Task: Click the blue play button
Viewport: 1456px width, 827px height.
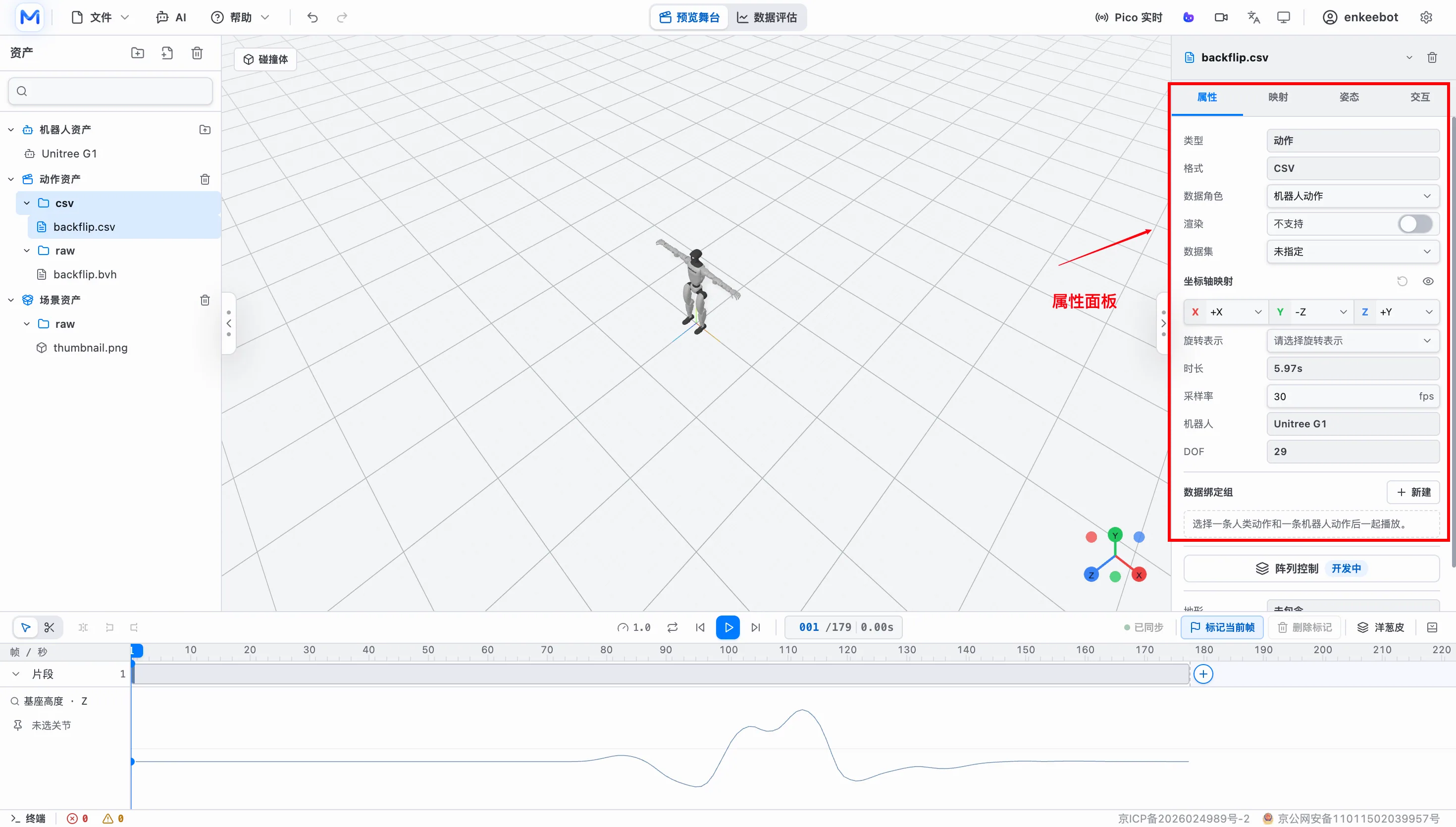Action: [728, 627]
